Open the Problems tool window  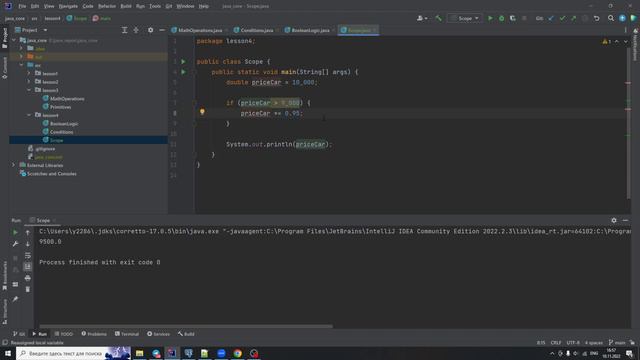coord(94,334)
